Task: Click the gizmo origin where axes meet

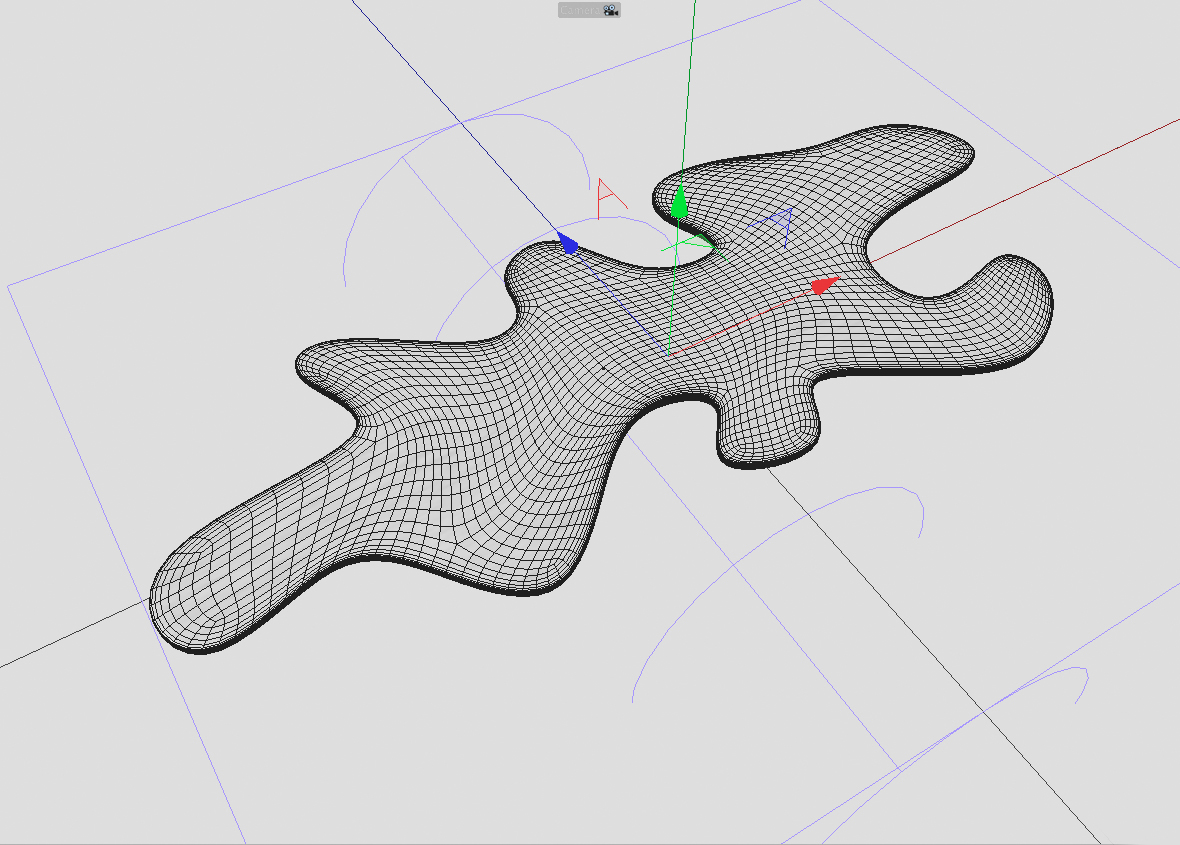Action: click(669, 353)
